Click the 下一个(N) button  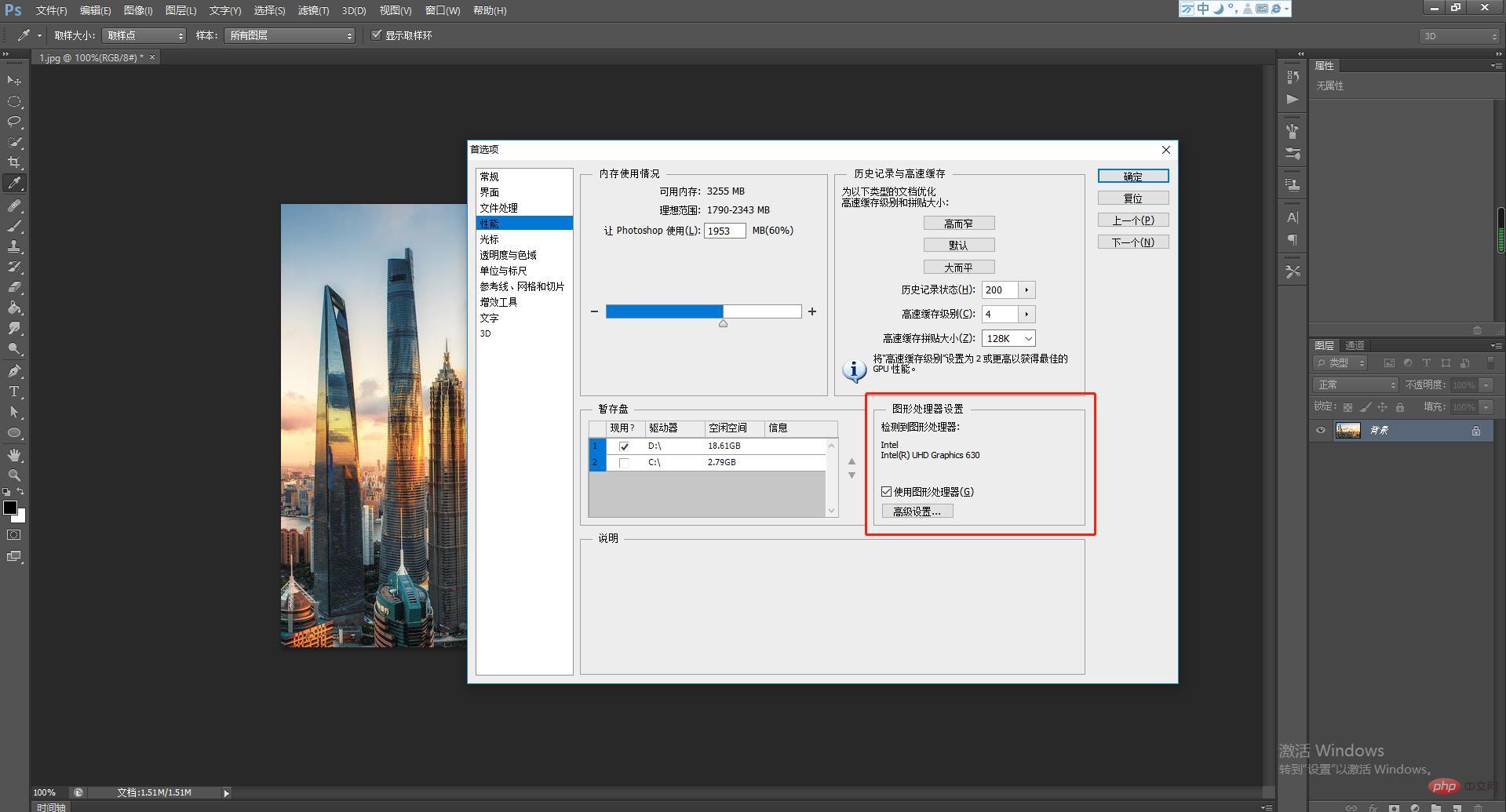1133,242
